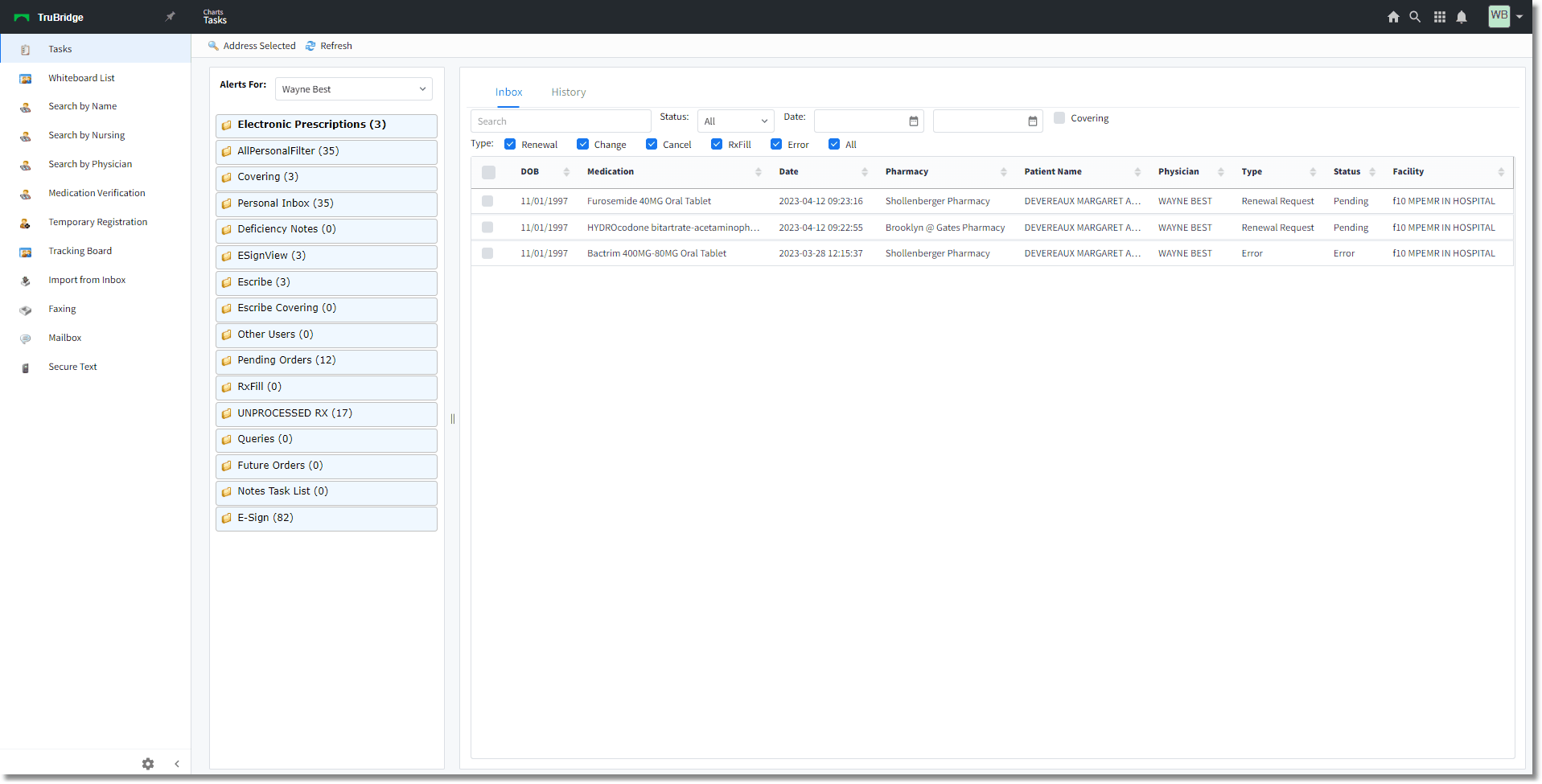Screen dimensions: 1542x784
Task: Open Medication Verification menu item
Action: click(97, 193)
